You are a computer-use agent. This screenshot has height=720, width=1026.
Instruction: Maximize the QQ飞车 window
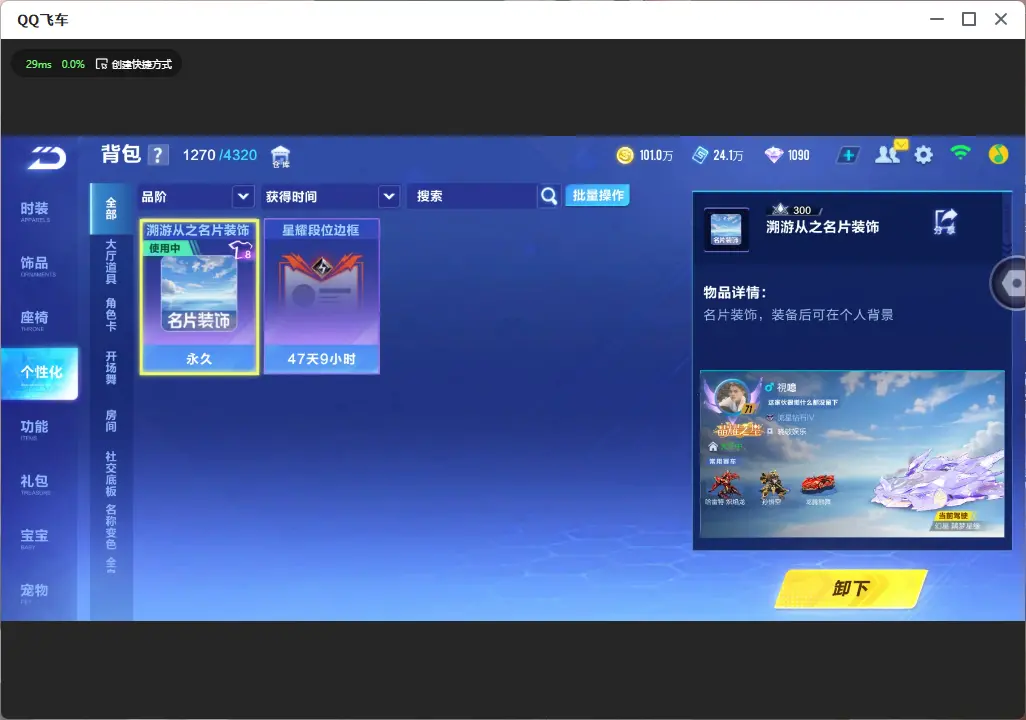click(x=969, y=20)
